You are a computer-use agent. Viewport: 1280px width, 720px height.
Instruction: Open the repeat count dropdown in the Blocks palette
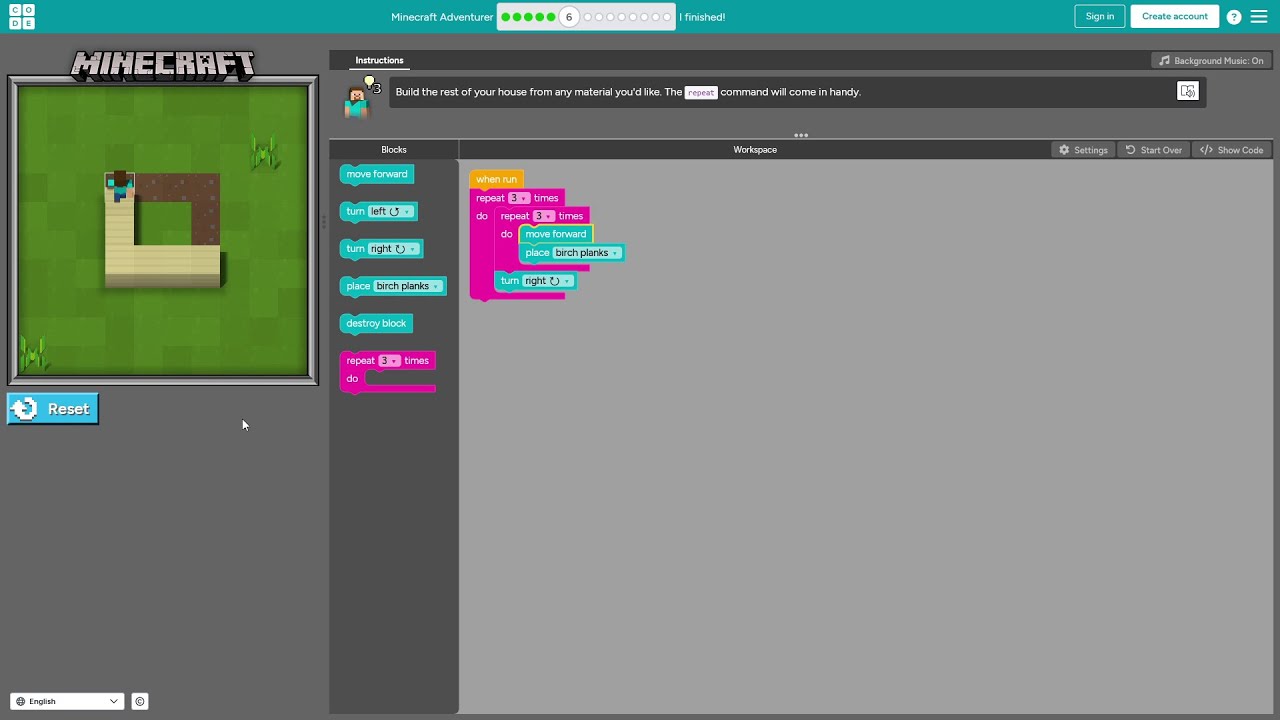389,361
